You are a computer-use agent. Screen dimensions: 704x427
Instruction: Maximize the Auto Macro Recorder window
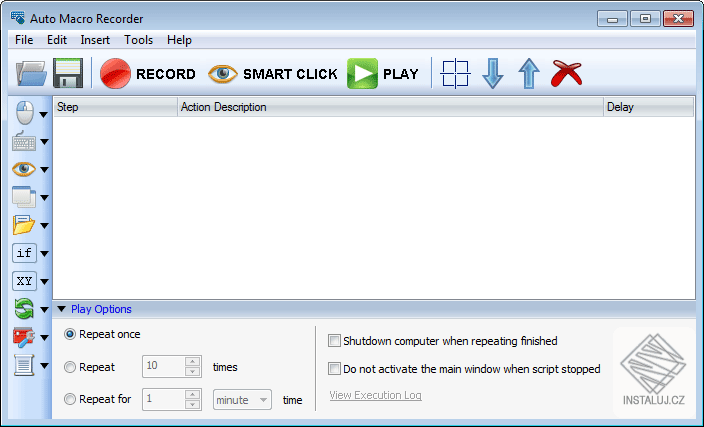click(x=645, y=19)
